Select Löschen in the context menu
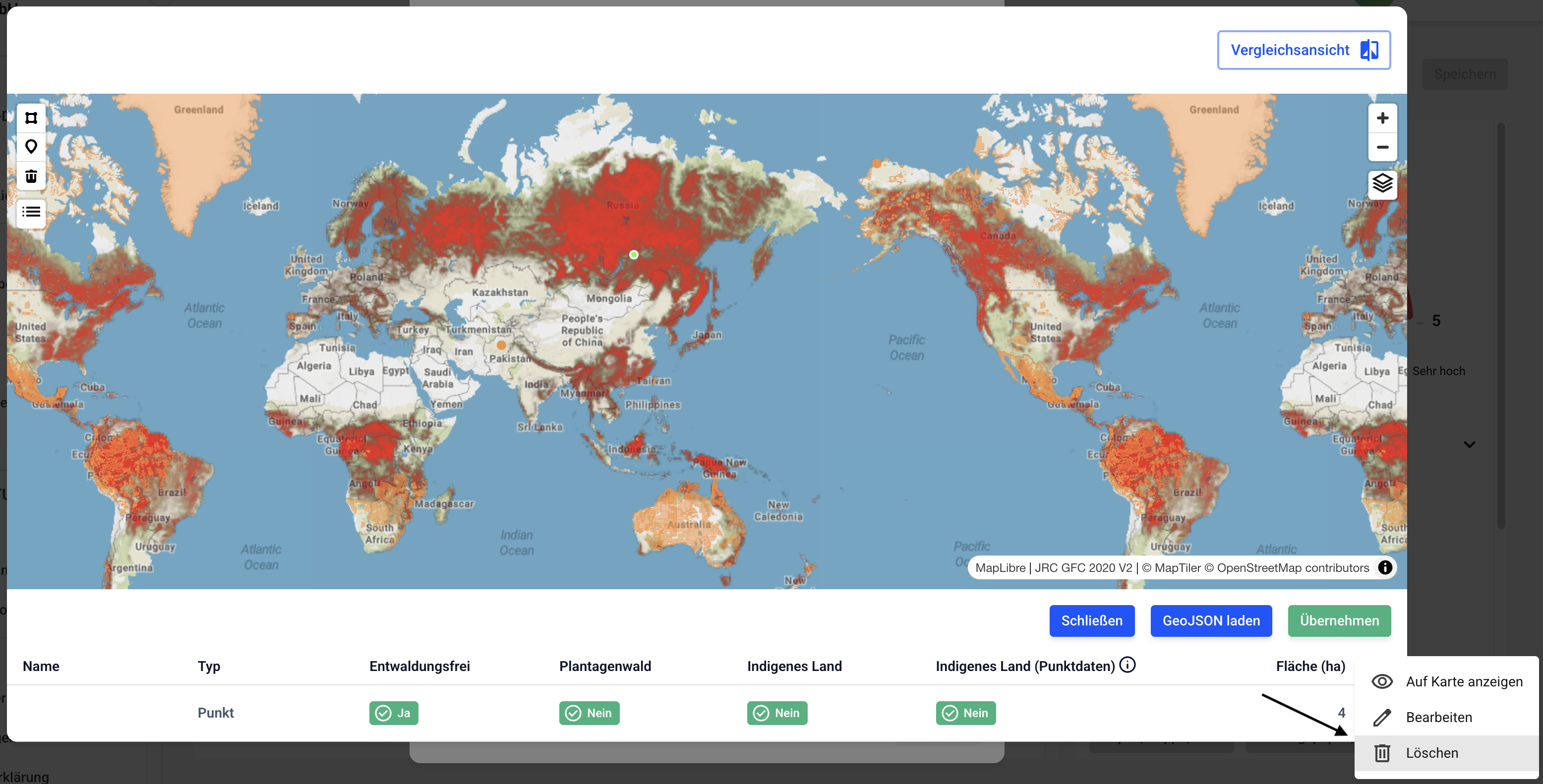This screenshot has height=784, width=1543. 1431,753
